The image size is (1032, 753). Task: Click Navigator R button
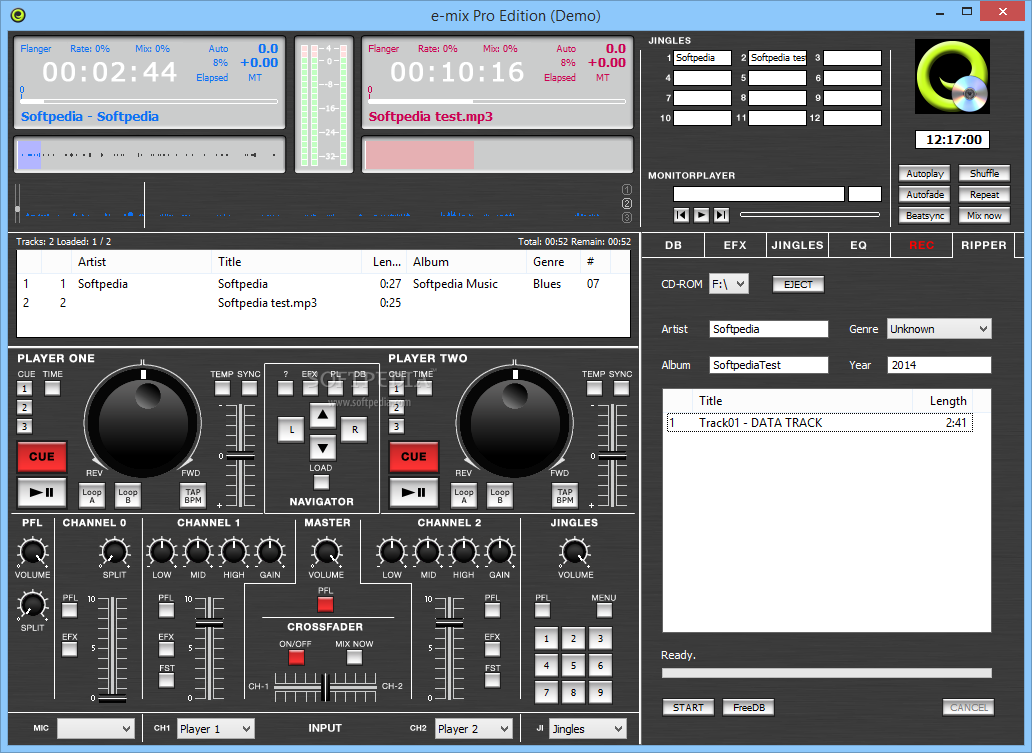(355, 430)
